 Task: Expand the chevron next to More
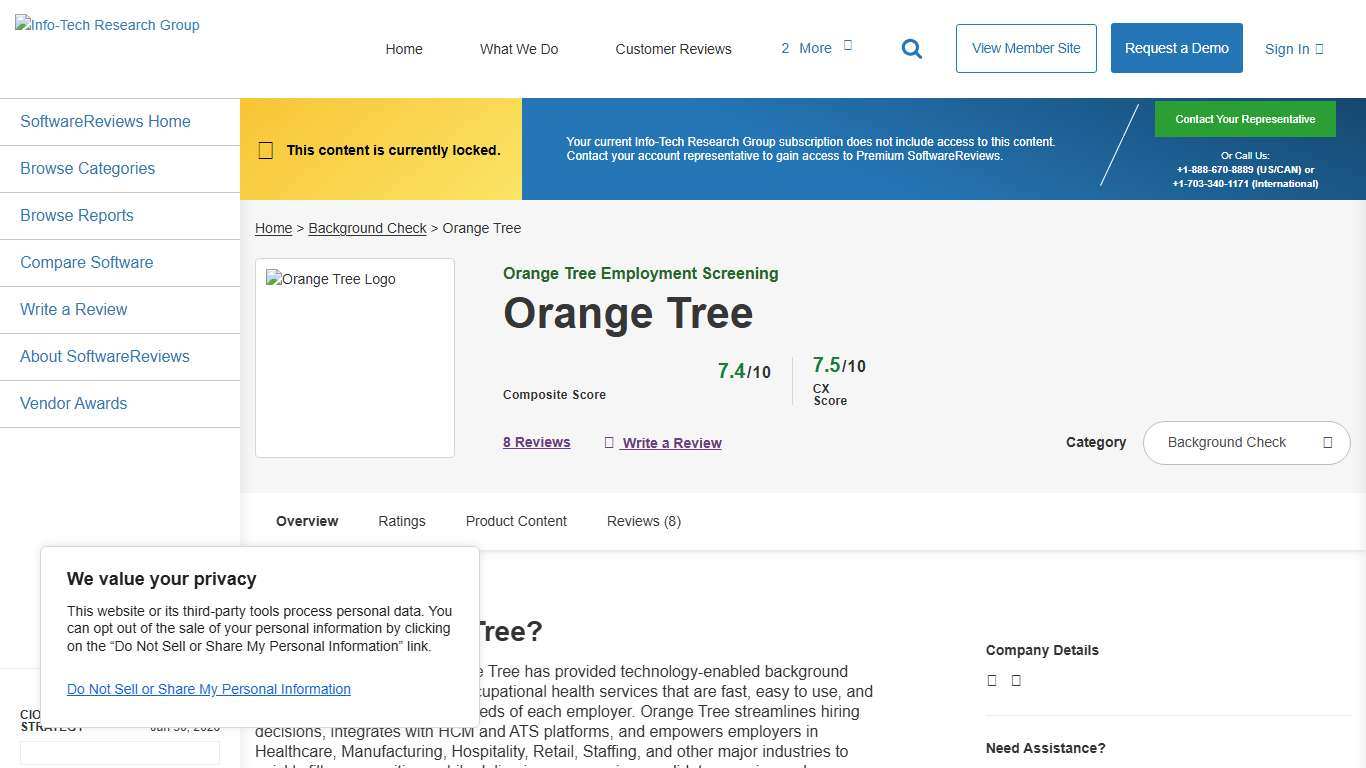pyautogui.click(x=846, y=44)
